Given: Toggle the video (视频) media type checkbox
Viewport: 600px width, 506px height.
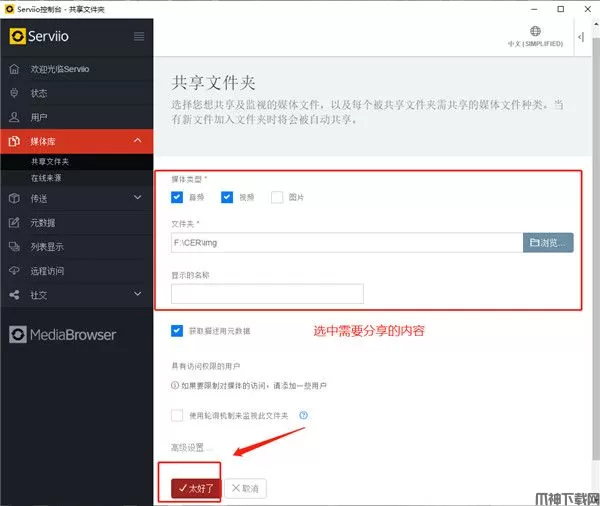Looking at the screenshot, I should click(227, 197).
